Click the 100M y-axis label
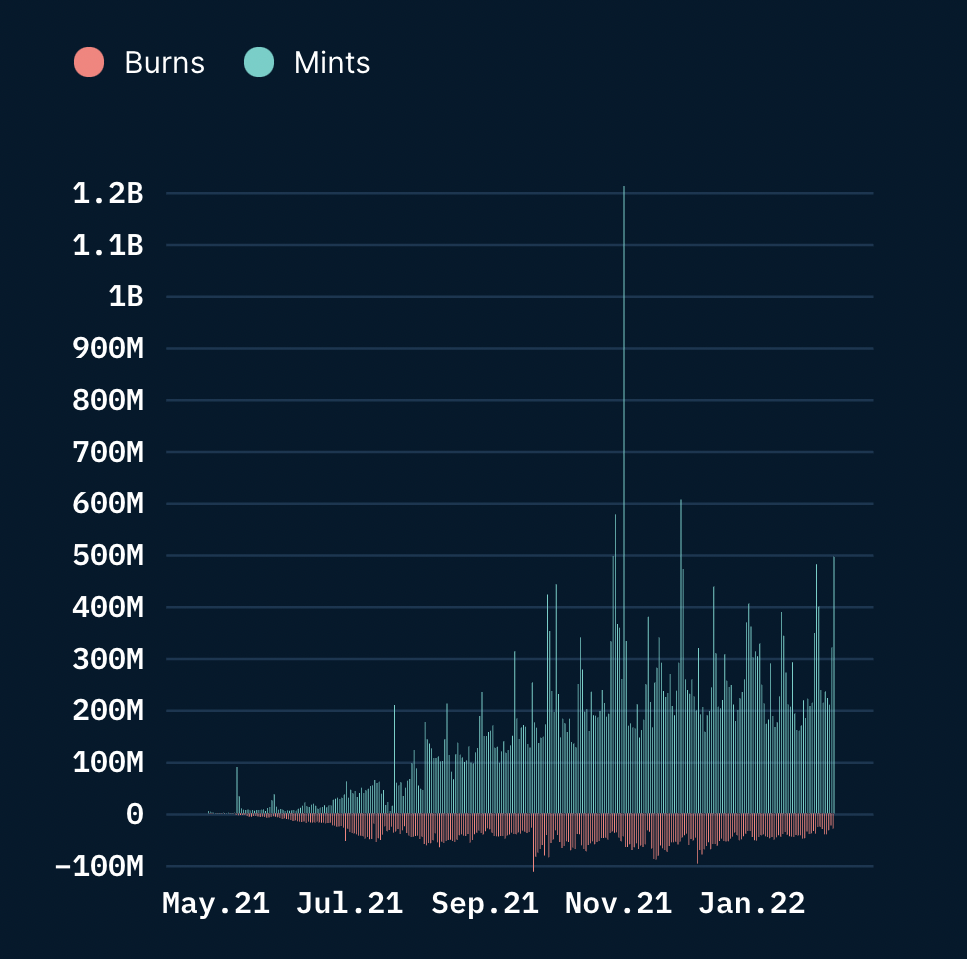The width and height of the screenshot is (967, 959). (108, 763)
